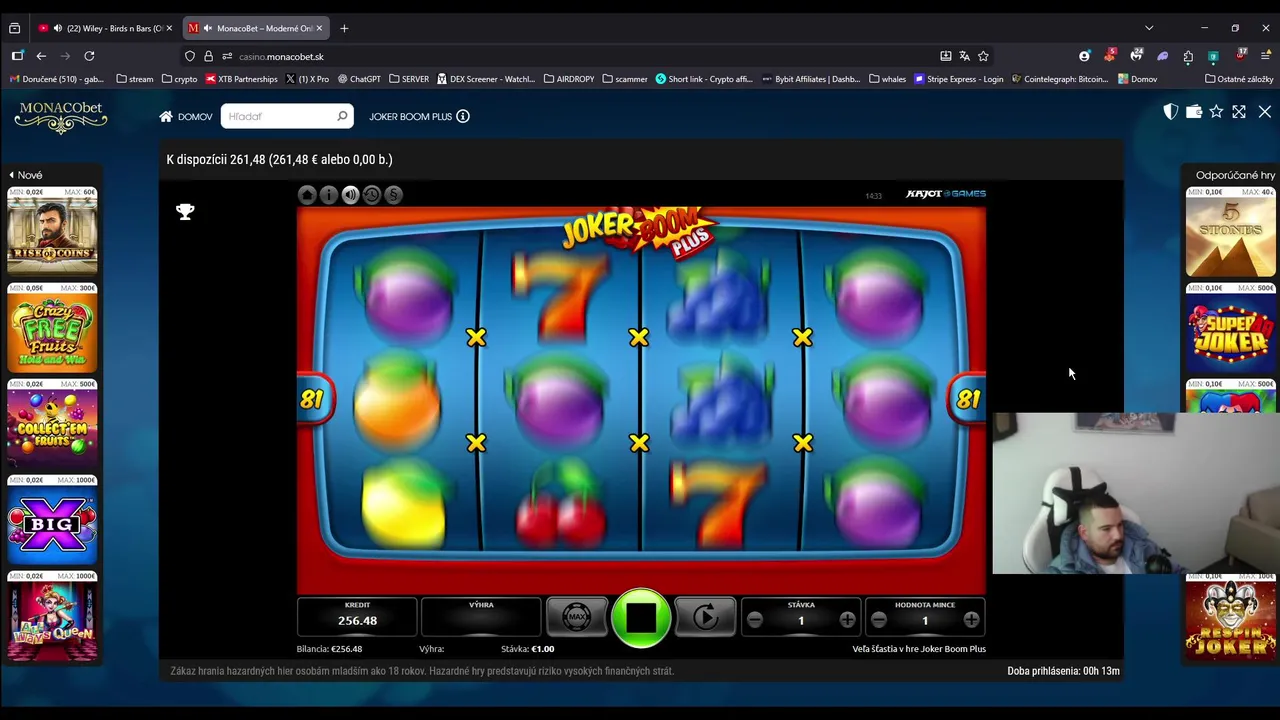1280x720 pixels.
Task: Open the browser list all tabs chevron
Action: coord(1149,28)
